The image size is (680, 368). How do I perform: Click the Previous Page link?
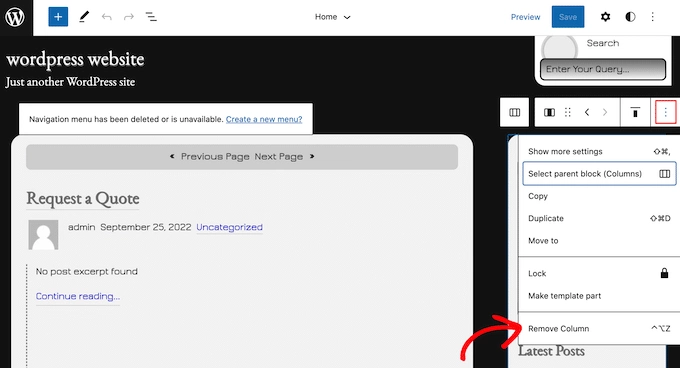(210, 156)
